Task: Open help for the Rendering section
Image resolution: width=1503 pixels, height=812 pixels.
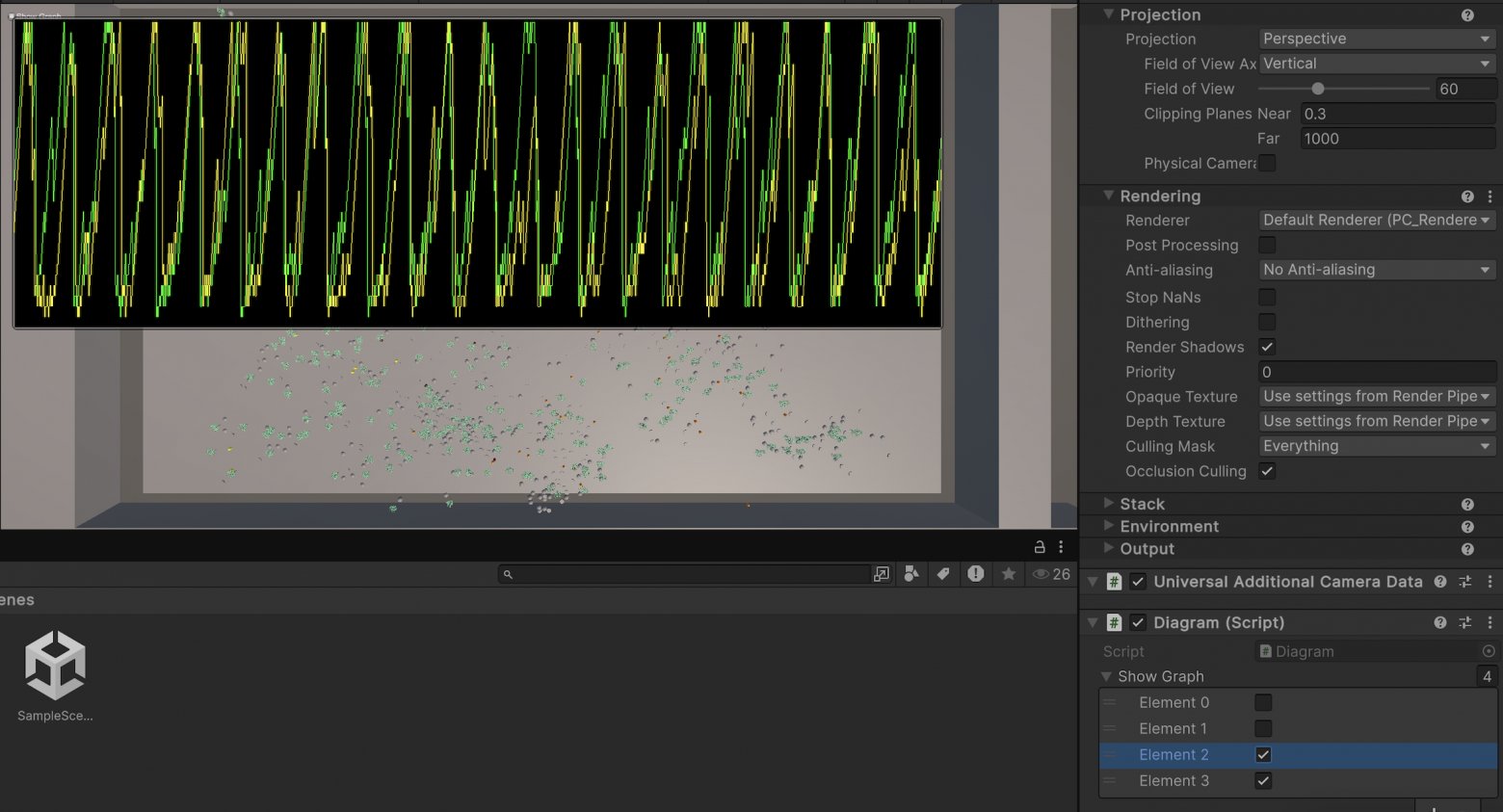Action: tap(1467, 196)
